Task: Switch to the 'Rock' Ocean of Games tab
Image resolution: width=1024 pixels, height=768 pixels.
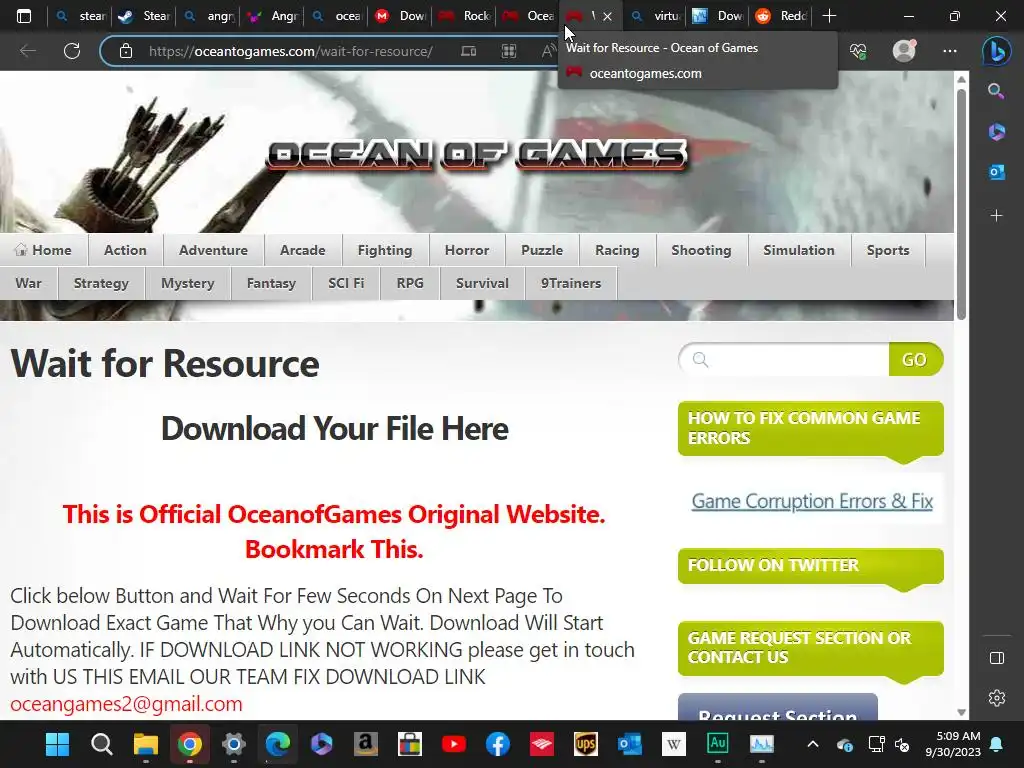Action: [464, 16]
